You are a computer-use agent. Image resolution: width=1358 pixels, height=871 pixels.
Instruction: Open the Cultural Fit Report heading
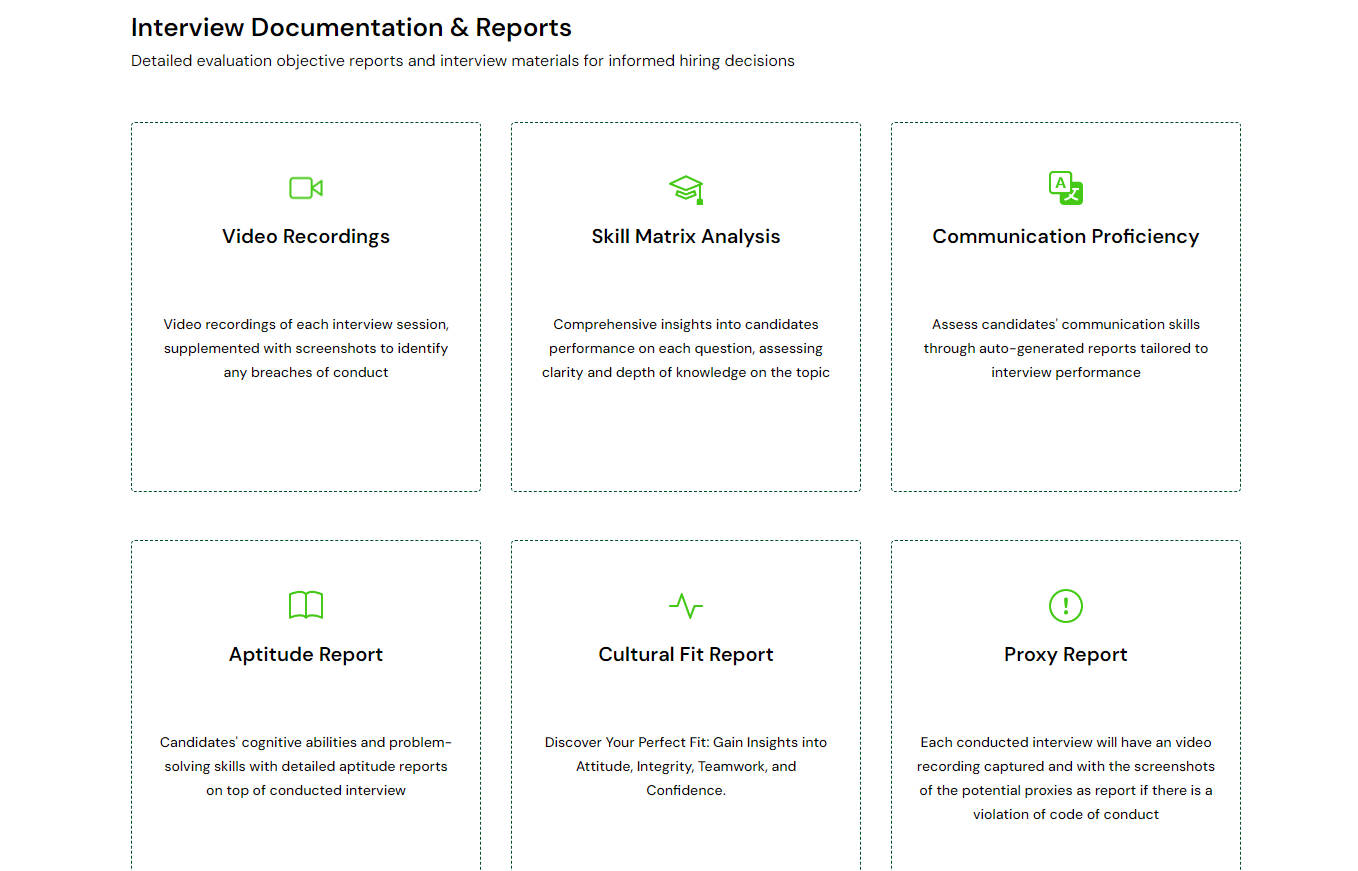click(x=685, y=655)
